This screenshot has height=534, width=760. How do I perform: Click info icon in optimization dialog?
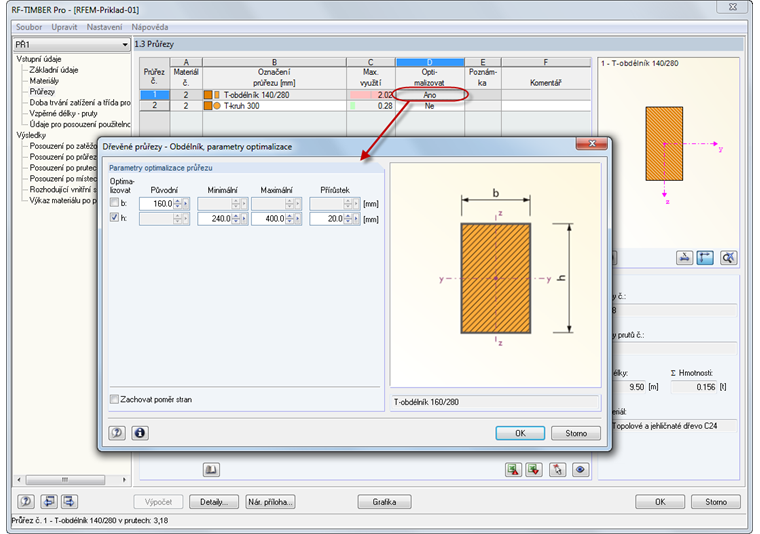[x=140, y=433]
